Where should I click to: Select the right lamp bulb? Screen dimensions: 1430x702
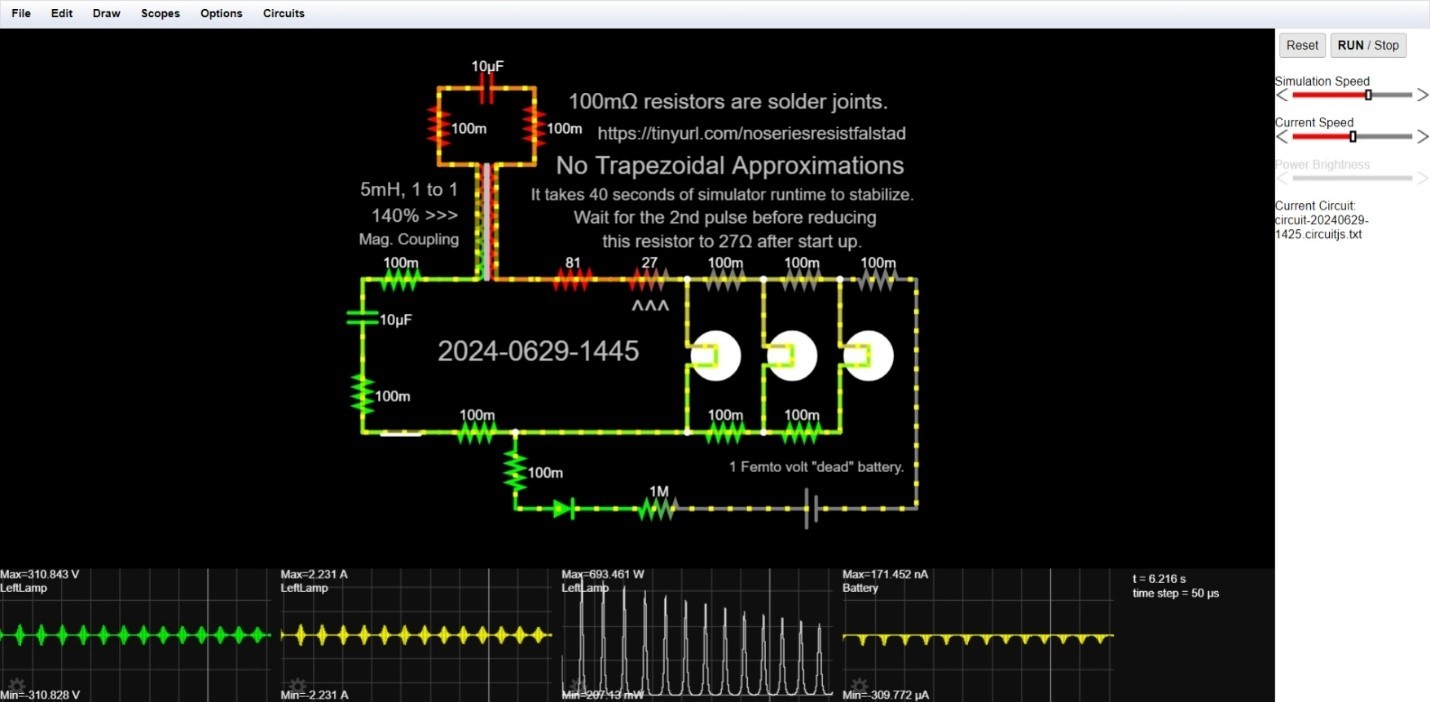point(867,355)
